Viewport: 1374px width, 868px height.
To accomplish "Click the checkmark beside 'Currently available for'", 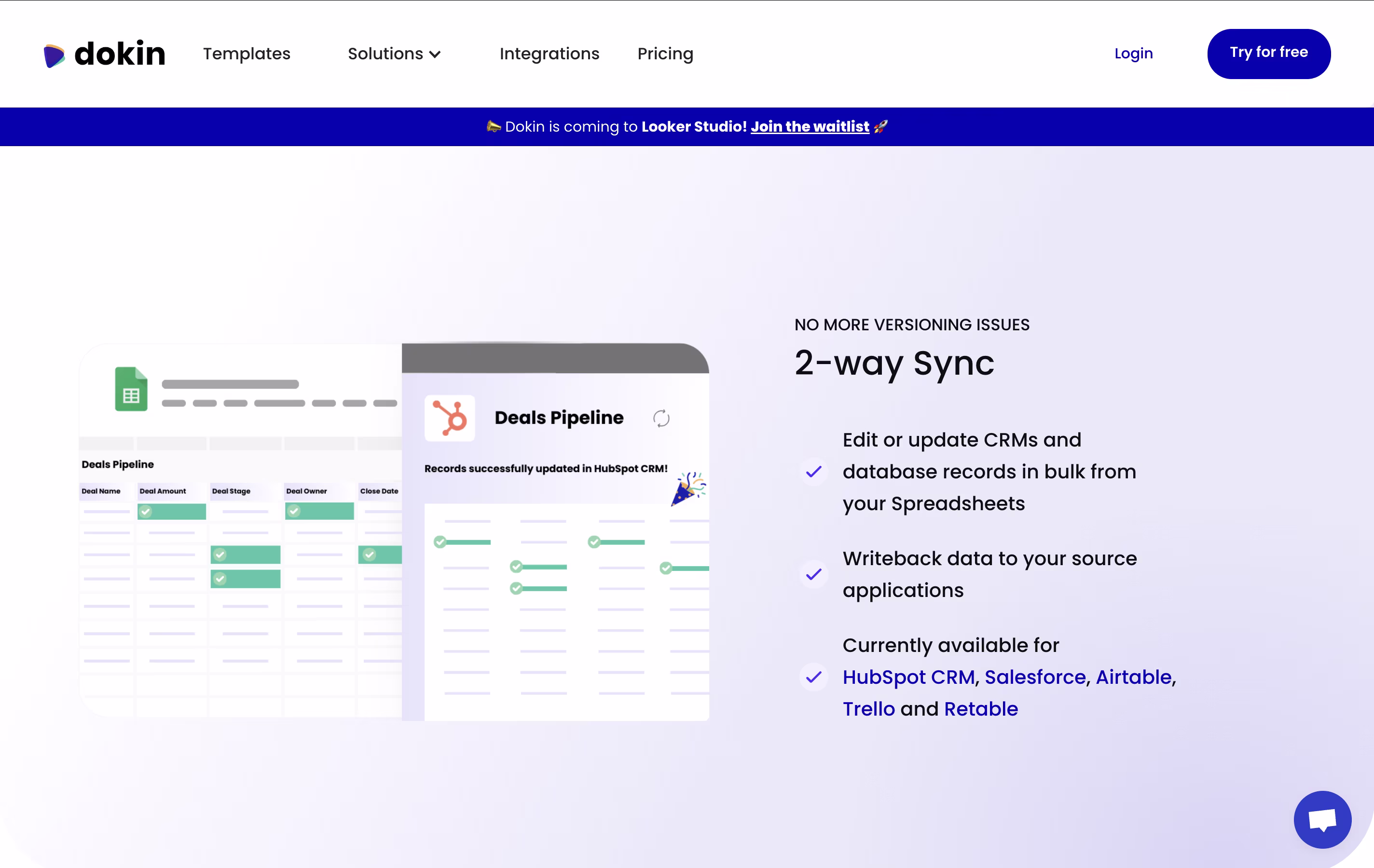I will pos(814,677).
